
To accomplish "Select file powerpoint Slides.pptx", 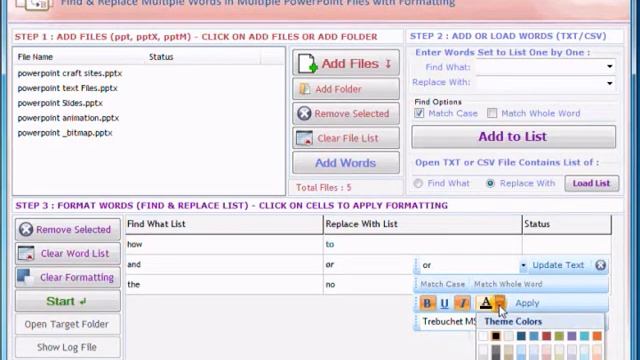I will (60, 103).
